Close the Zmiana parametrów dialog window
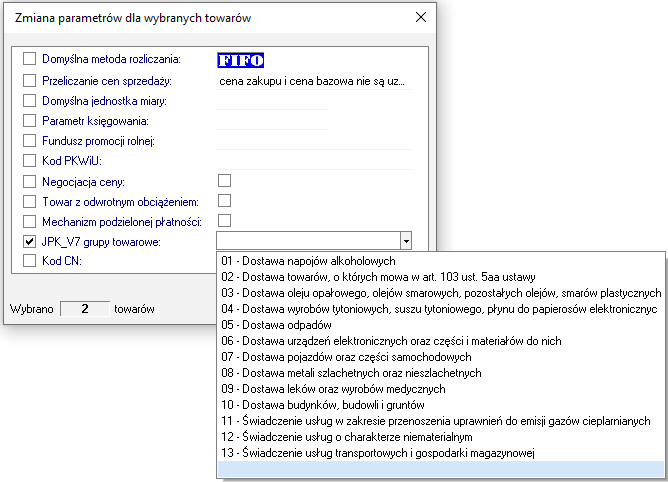Screen dimensions: 668x482 pos(422,17)
